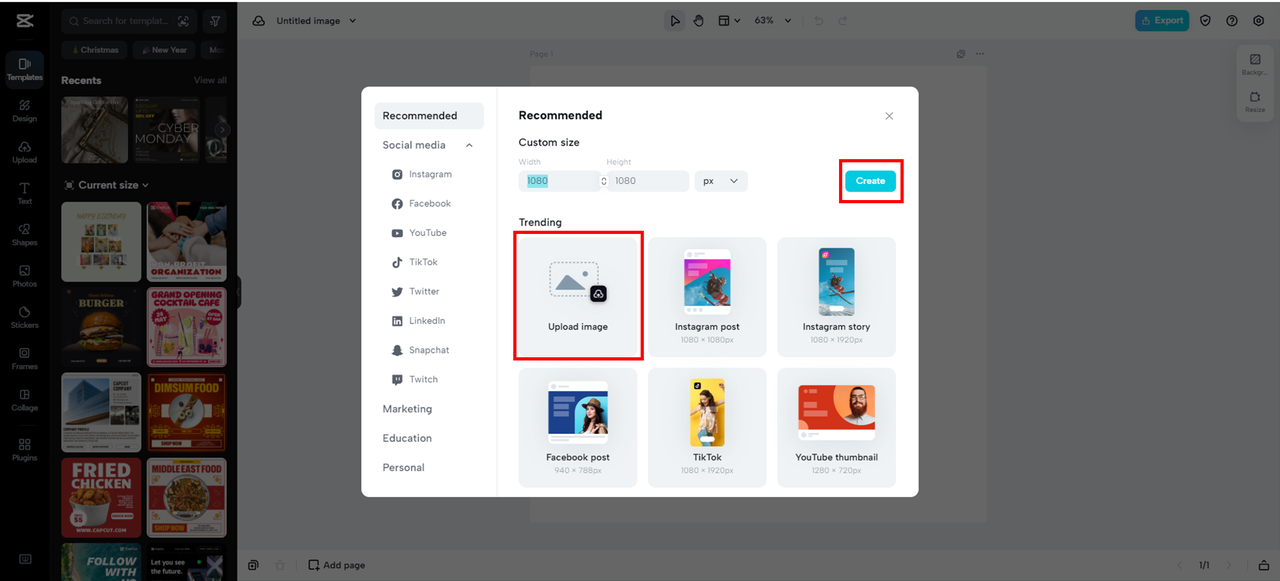
Task: Open the Personal category
Action: [404, 467]
